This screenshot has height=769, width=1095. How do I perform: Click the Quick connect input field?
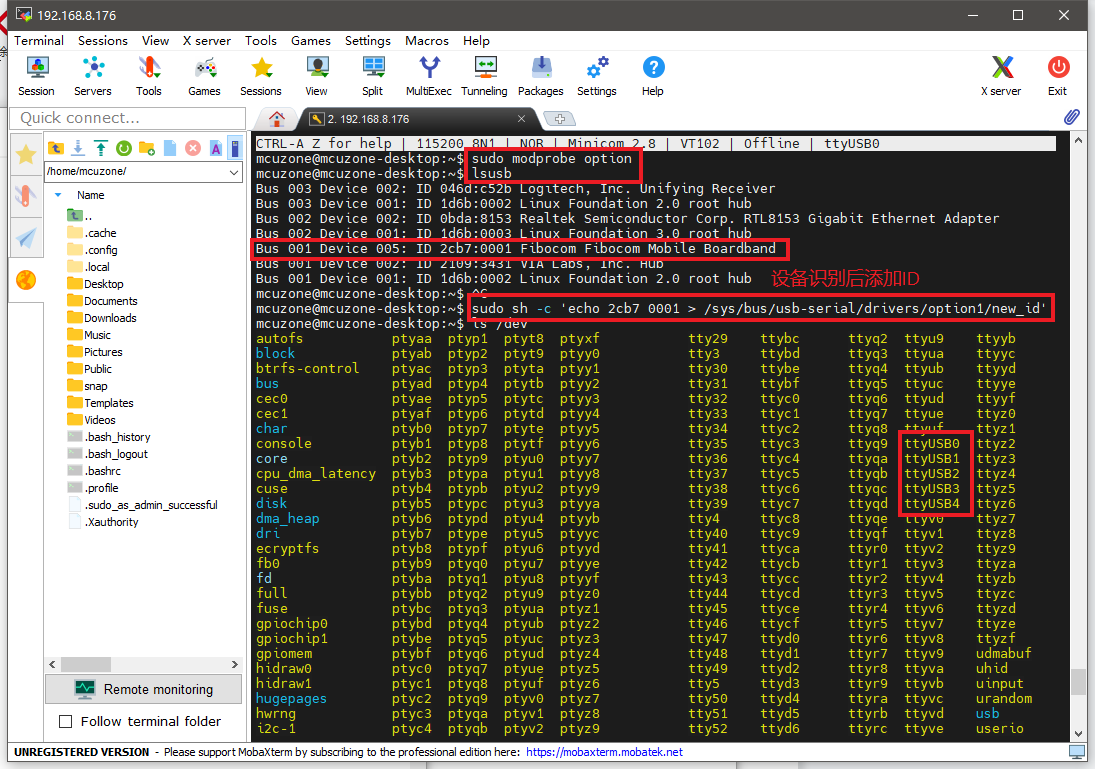click(128, 118)
